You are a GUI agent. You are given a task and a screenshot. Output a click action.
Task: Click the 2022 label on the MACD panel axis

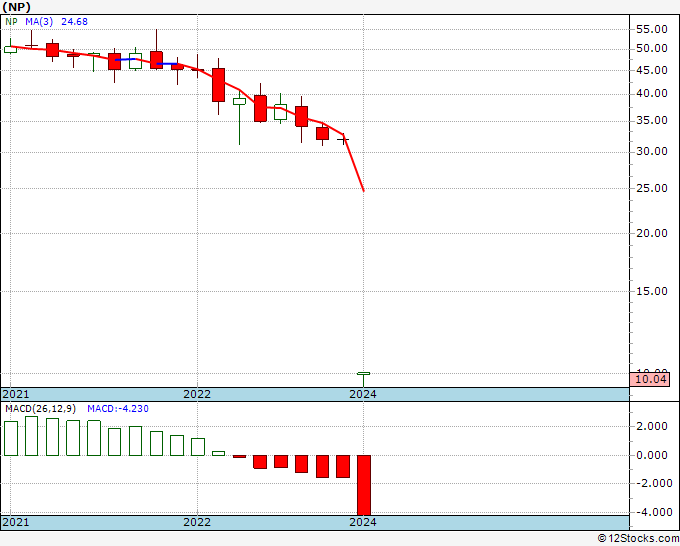(197, 522)
